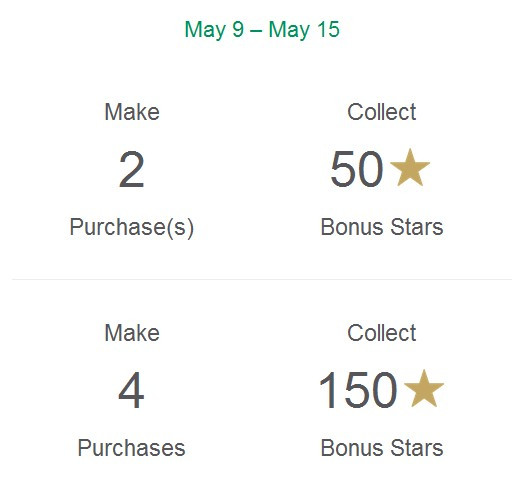Click the divider line between offers
The image size is (518, 478).
(262, 279)
